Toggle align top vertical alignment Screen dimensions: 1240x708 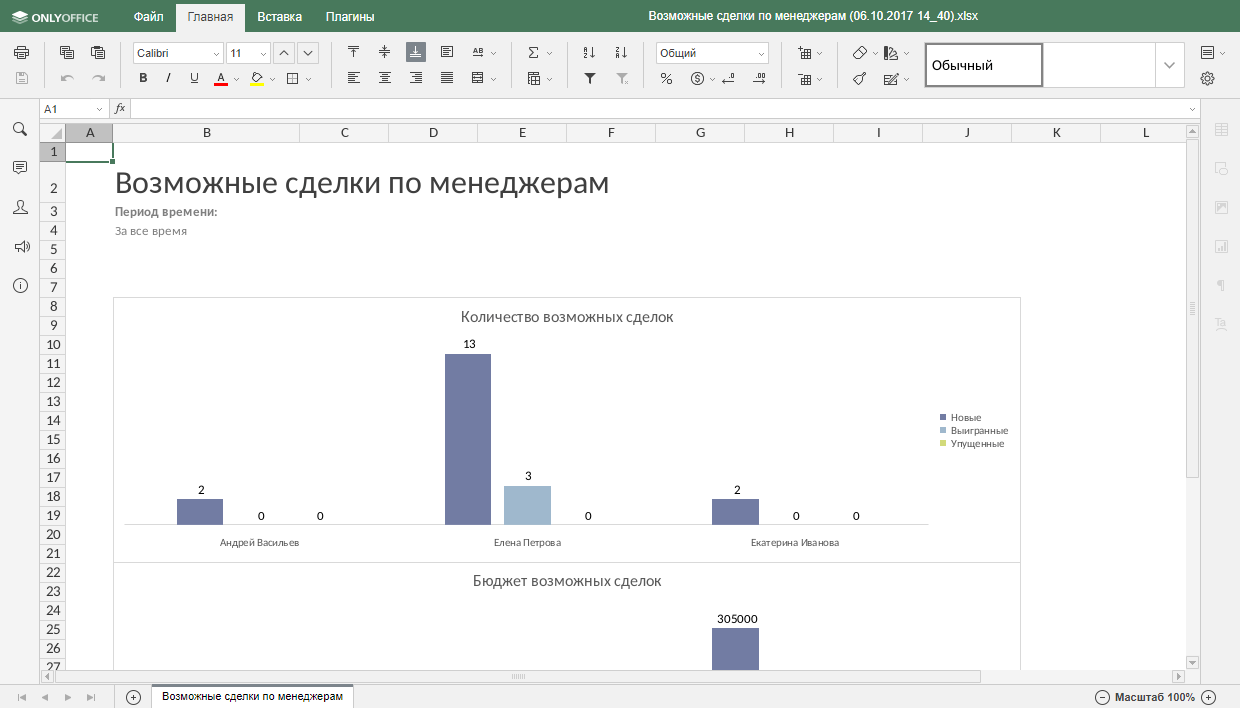(x=353, y=52)
